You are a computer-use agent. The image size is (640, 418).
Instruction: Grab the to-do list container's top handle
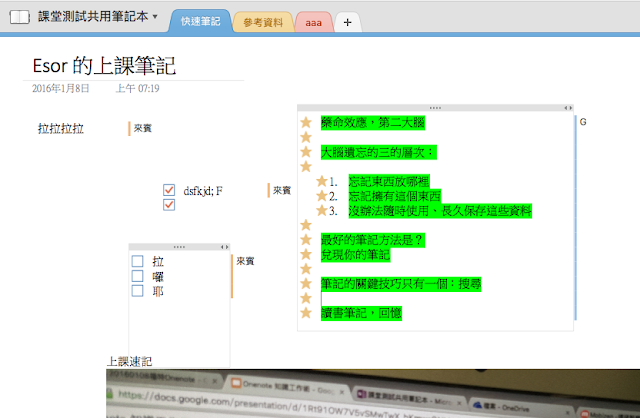coord(179,247)
